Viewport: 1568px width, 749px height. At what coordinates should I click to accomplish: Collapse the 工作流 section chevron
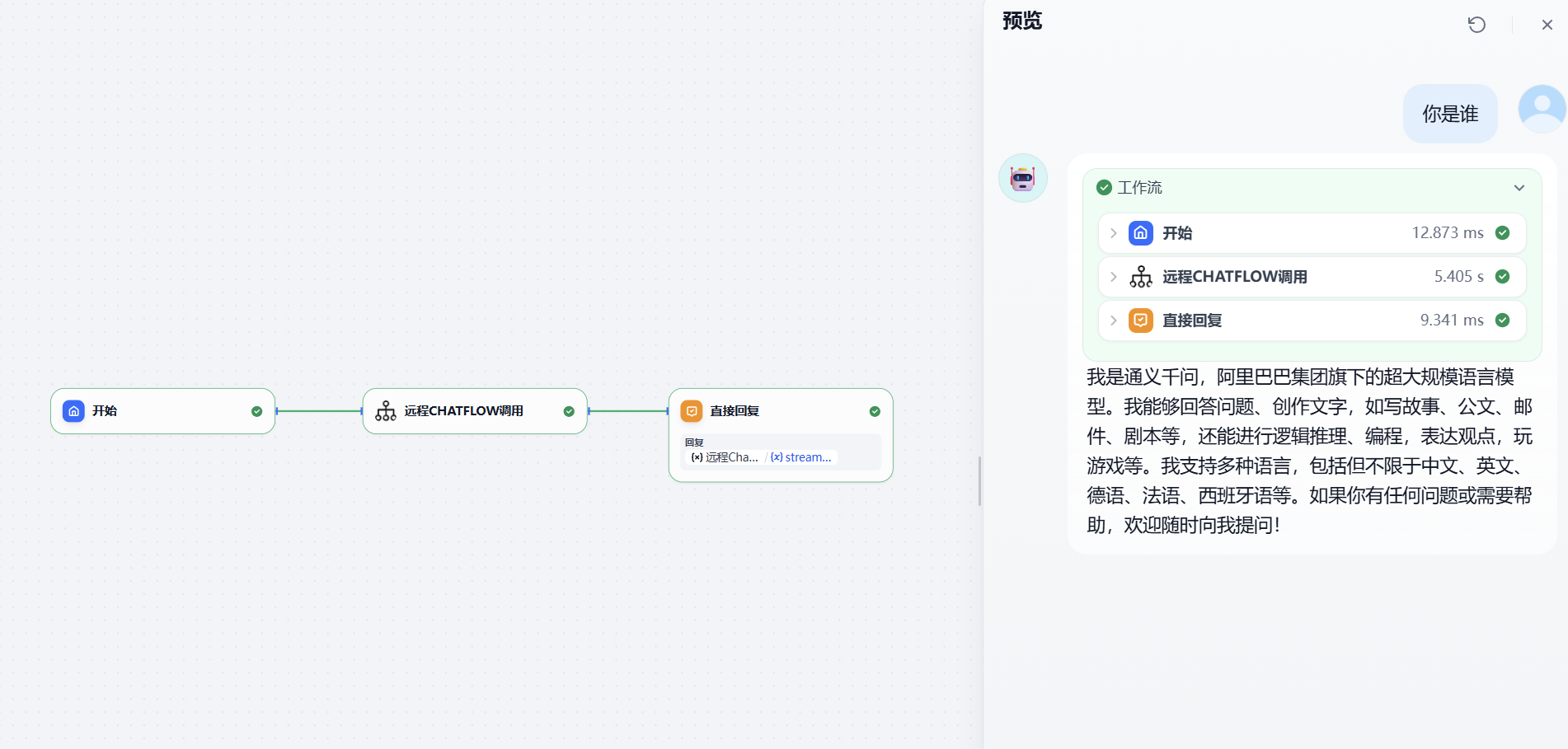pyautogui.click(x=1519, y=188)
